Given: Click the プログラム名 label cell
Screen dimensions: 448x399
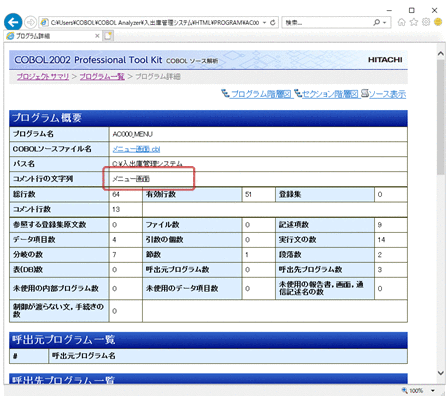Looking at the screenshot, I should tap(59, 134).
